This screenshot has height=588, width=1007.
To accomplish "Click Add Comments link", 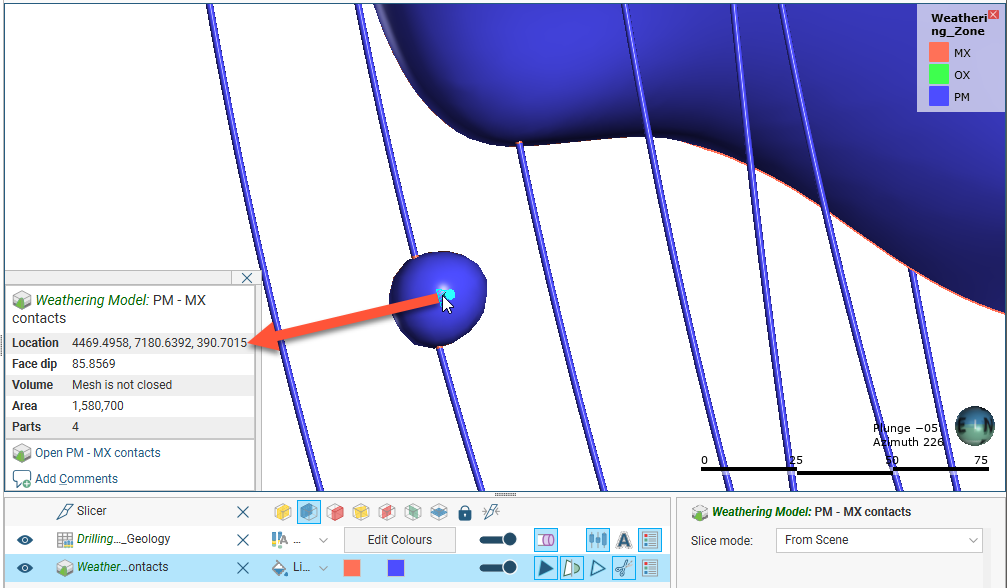I will [x=76, y=479].
